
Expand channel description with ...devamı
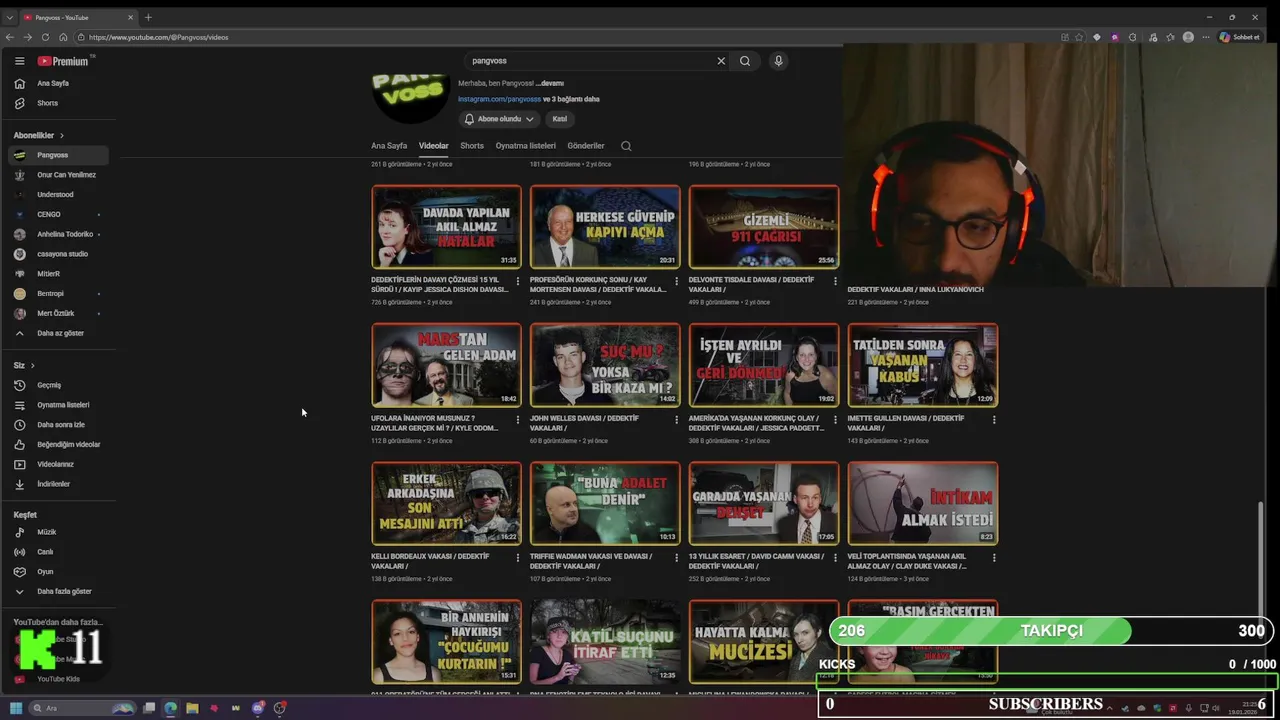point(550,83)
